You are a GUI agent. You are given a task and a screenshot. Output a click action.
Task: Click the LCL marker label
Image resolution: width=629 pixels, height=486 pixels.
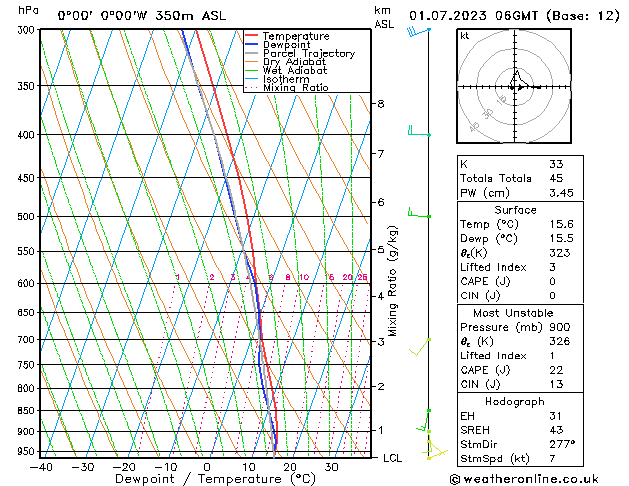click(x=393, y=458)
